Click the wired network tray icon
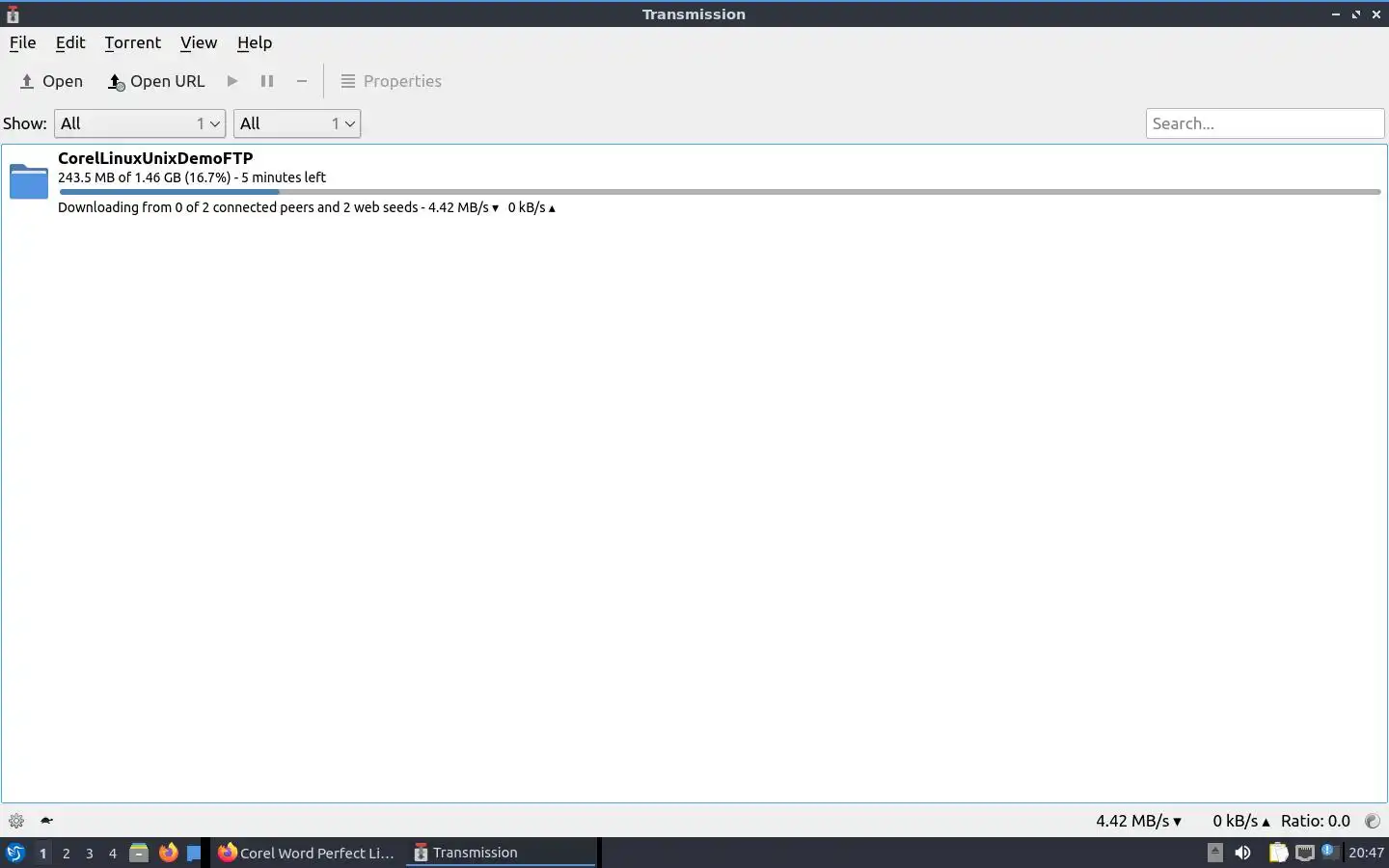 (1305, 853)
